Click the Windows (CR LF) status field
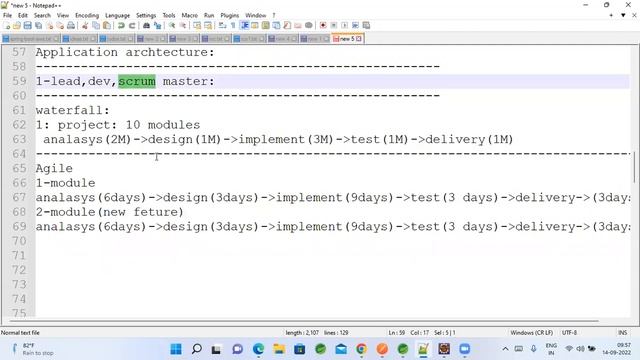Image resolution: width=640 pixels, height=360 pixels. pos(531,333)
